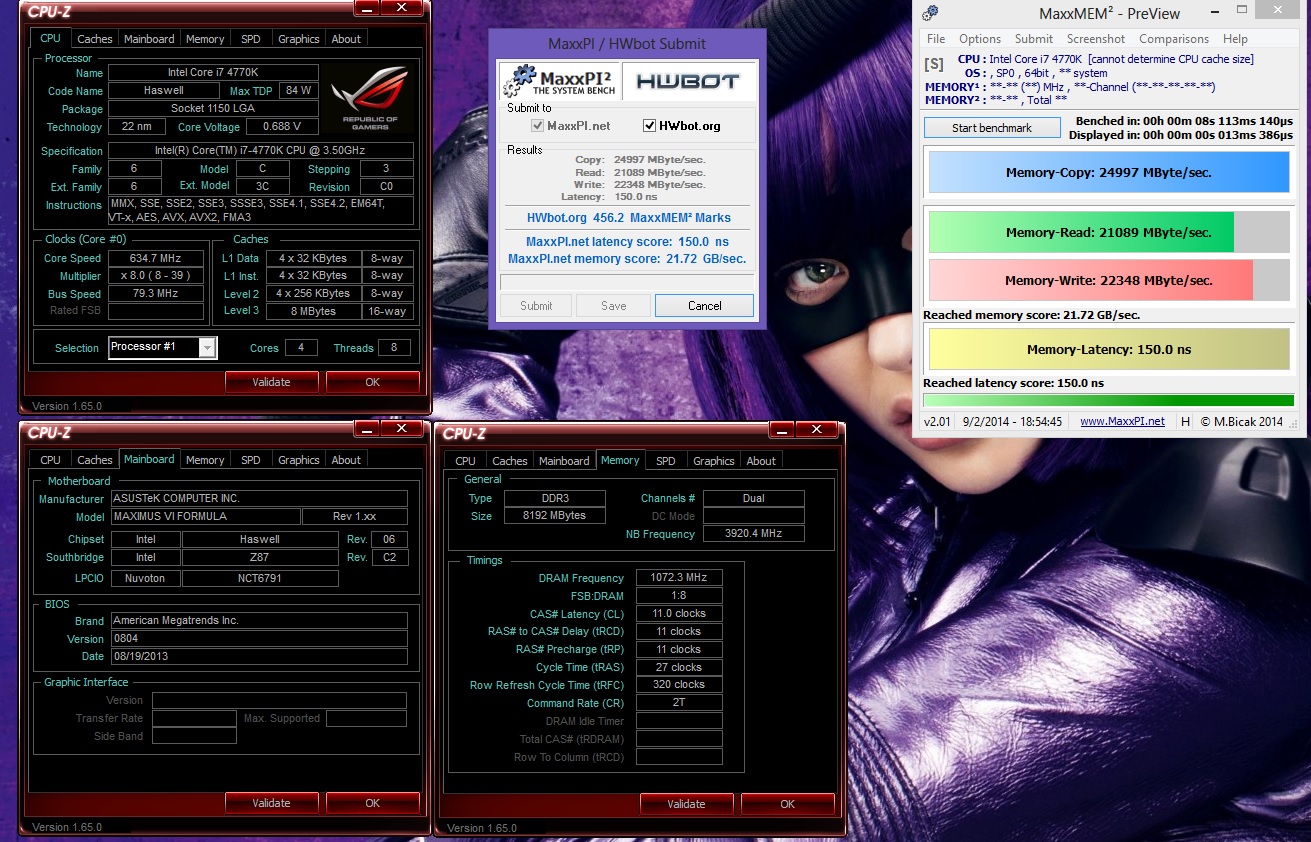This screenshot has width=1311, height=842.
Task: Toggle the HWbot.org checkbox
Action: (x=650, y=126)
